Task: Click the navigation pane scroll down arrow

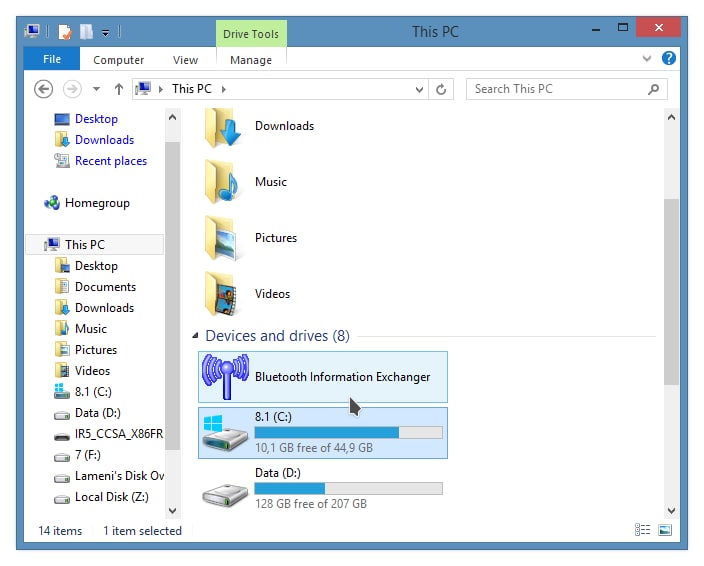Action: coord(172,510)
